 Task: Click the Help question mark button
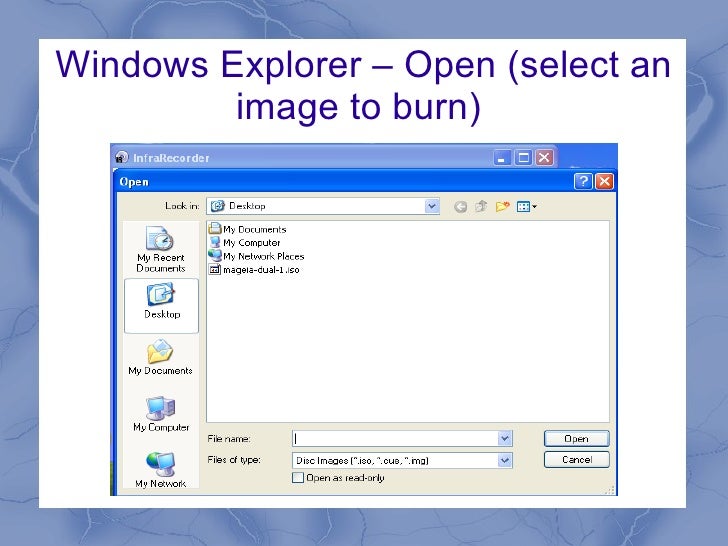tap(583, 182)
